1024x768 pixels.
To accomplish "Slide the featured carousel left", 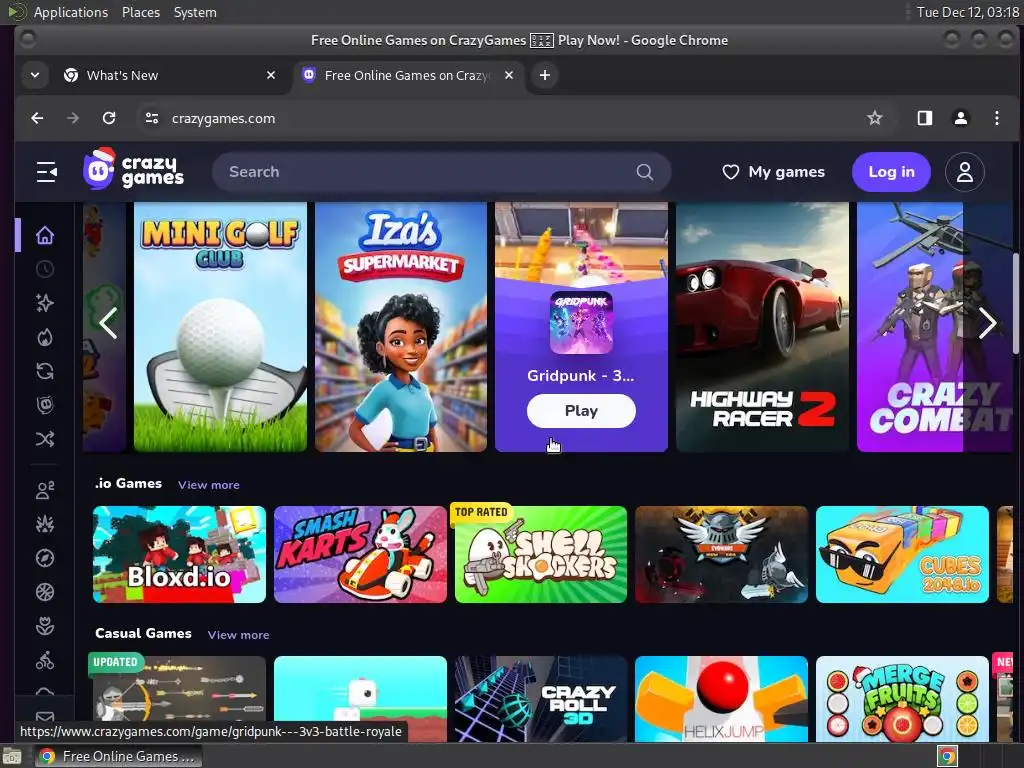I will coord(108,323).
